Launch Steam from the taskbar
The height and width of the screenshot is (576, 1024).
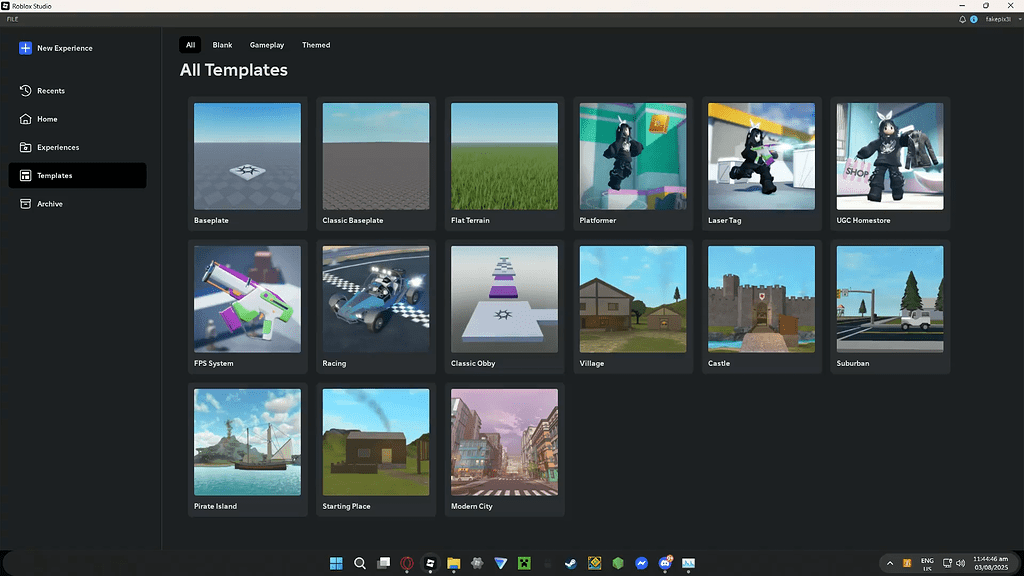coord(571,563)
